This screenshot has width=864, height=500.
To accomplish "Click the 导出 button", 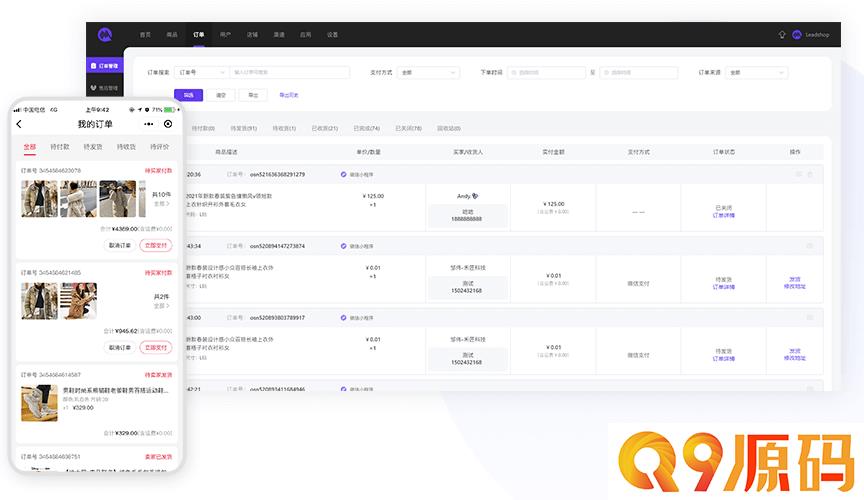I will (x=253, y=95).
